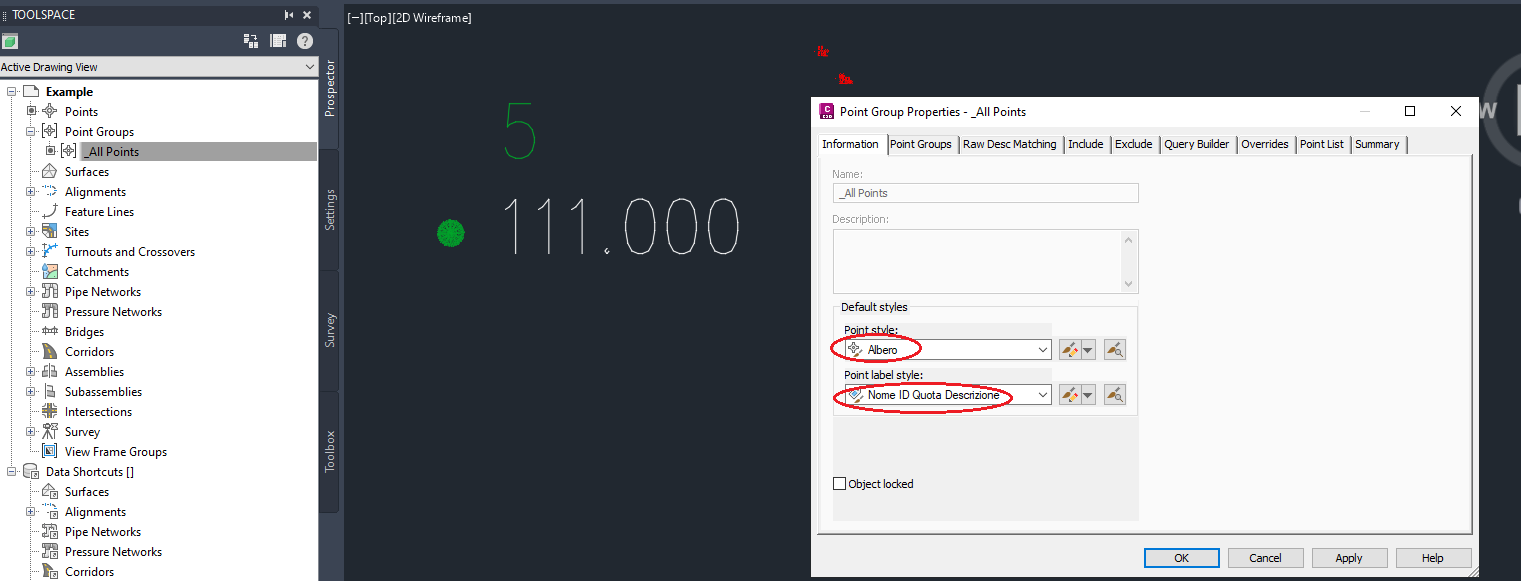Screen dimensions: 1521x581
Task: Select the Settings vertical Toolspace tab
Action: click(x=331, y=210)
